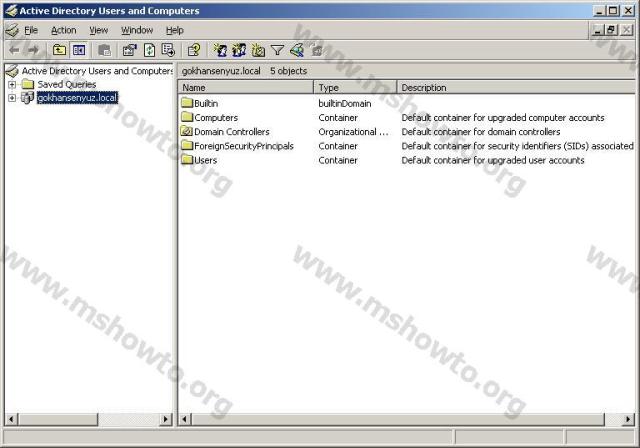Select the ForeignSecurityPrincipals row name

click(244, 146)
